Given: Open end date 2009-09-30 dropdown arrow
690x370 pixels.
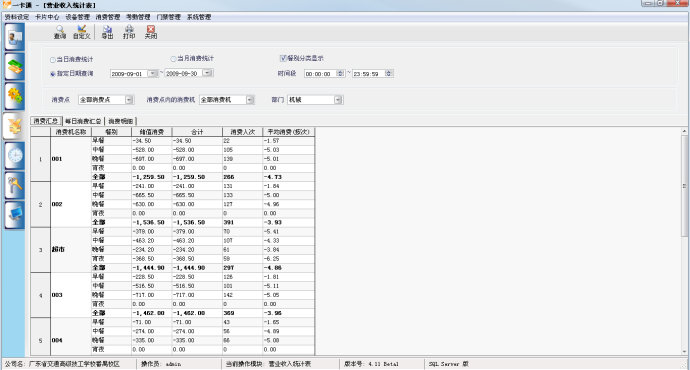Looking at the screenshot, I should coord(208,73).
